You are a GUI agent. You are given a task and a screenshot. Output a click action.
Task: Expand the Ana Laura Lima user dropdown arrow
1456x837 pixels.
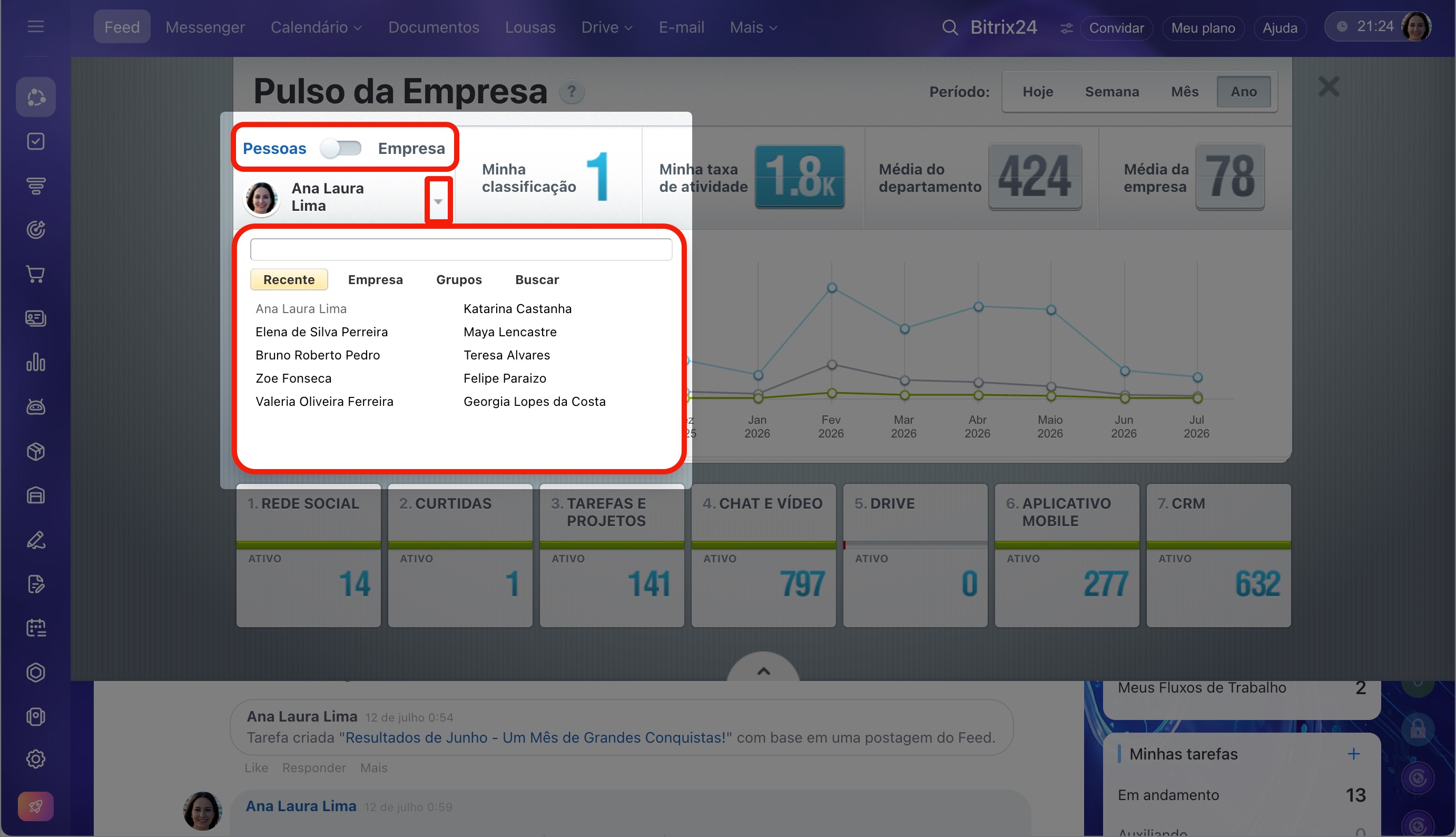pos(438,201)
